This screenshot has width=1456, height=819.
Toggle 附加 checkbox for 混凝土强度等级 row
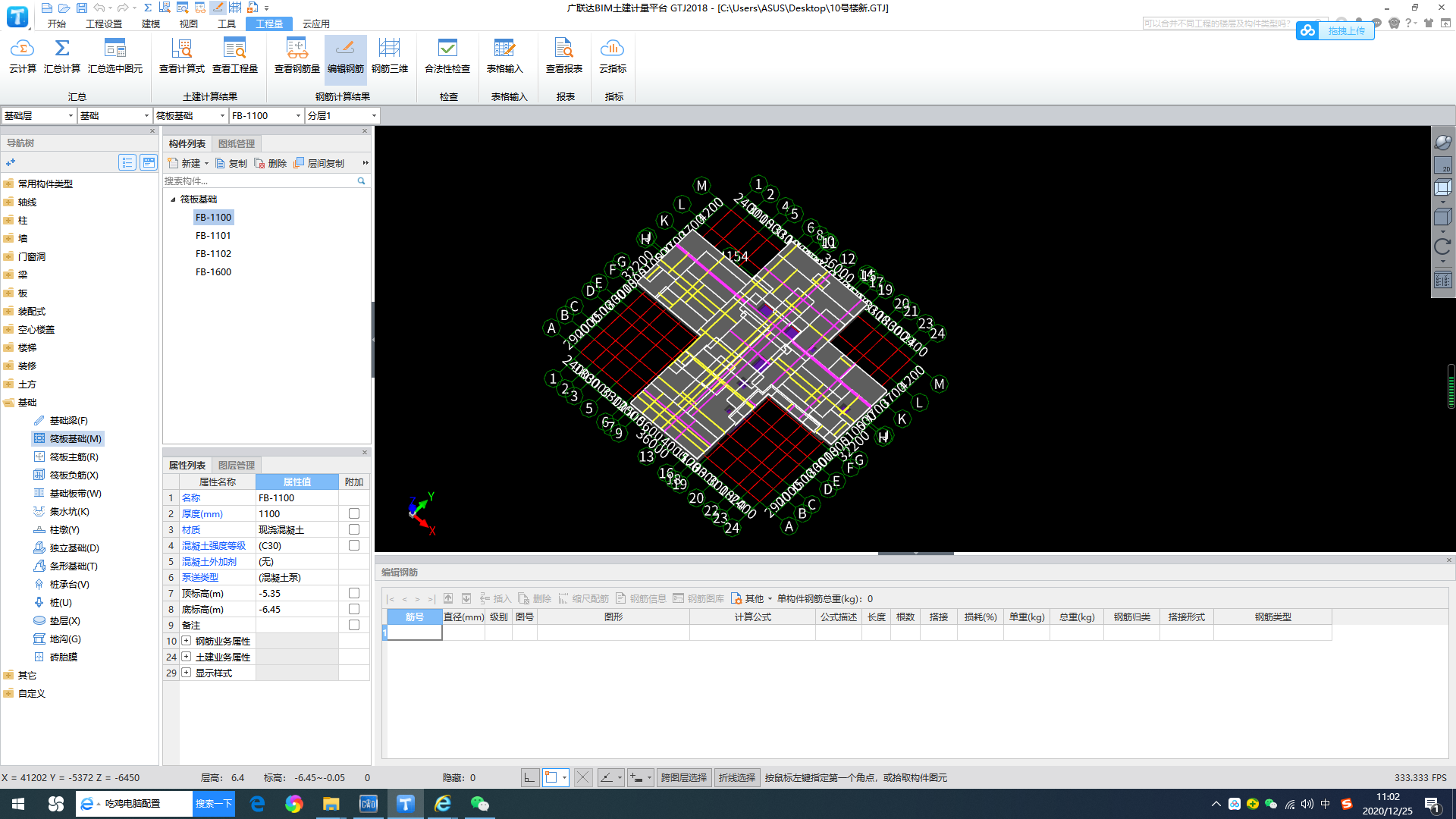pos(354,545)
